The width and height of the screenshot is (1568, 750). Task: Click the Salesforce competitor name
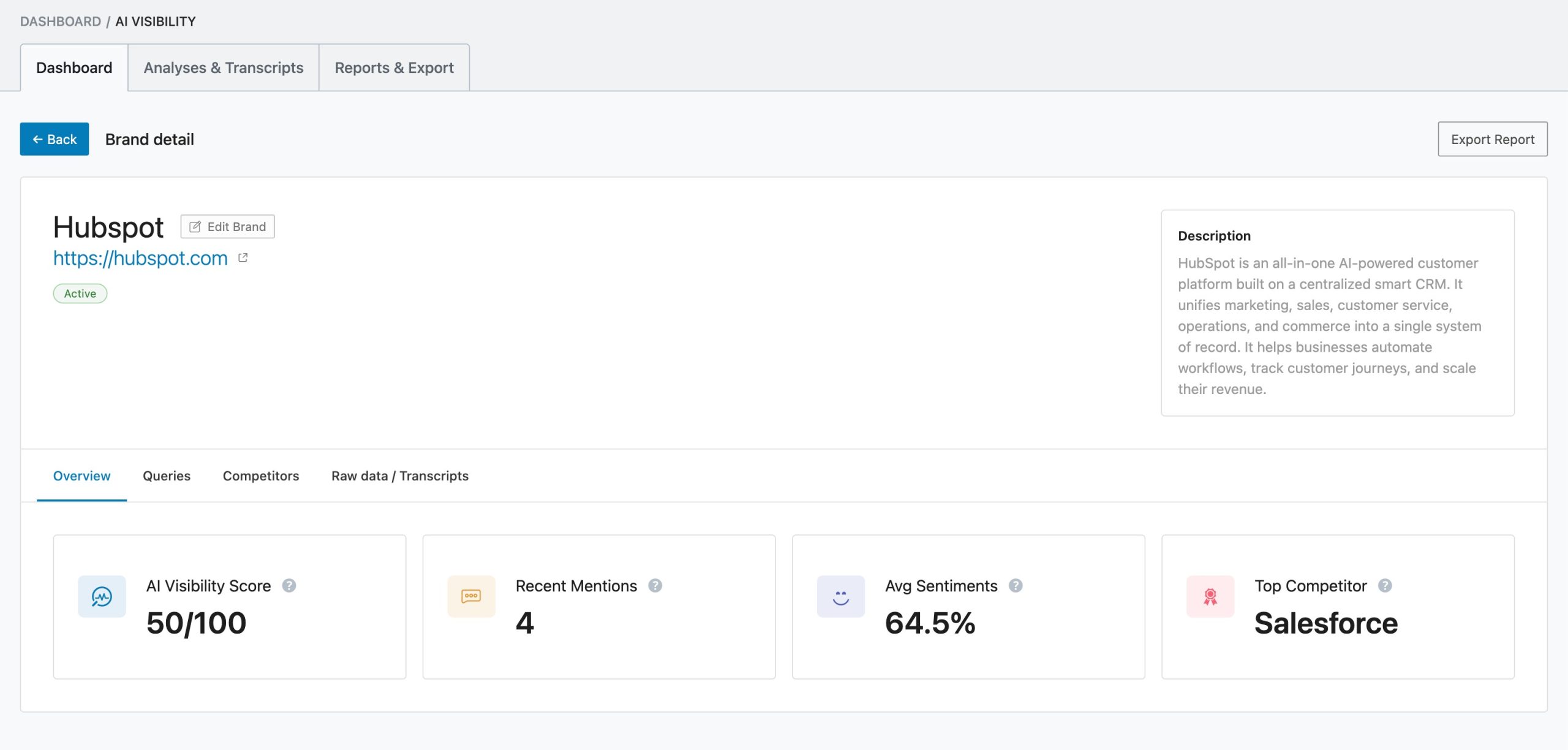[x=1326, y=623]
